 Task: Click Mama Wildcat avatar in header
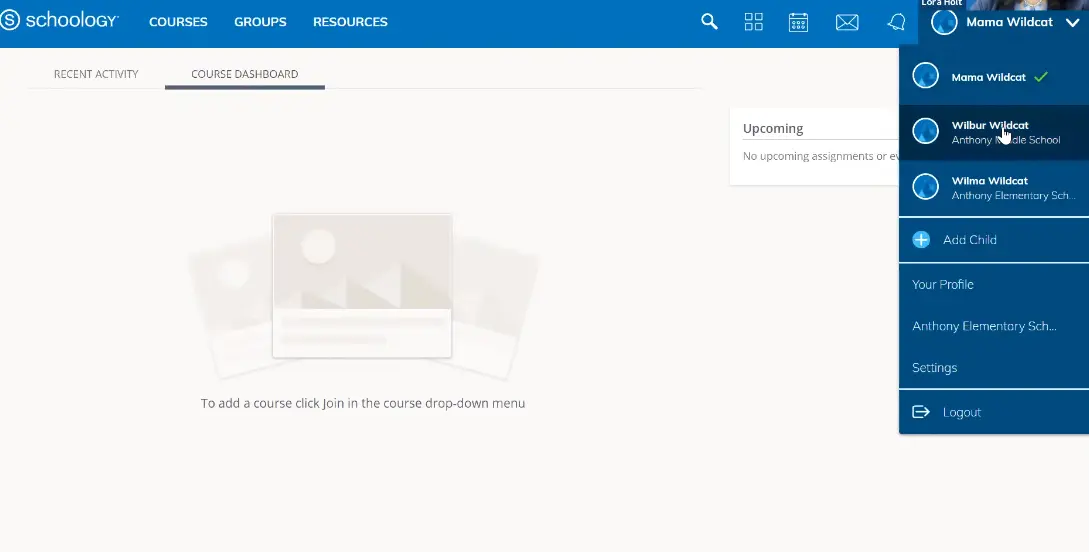point(944,22)
